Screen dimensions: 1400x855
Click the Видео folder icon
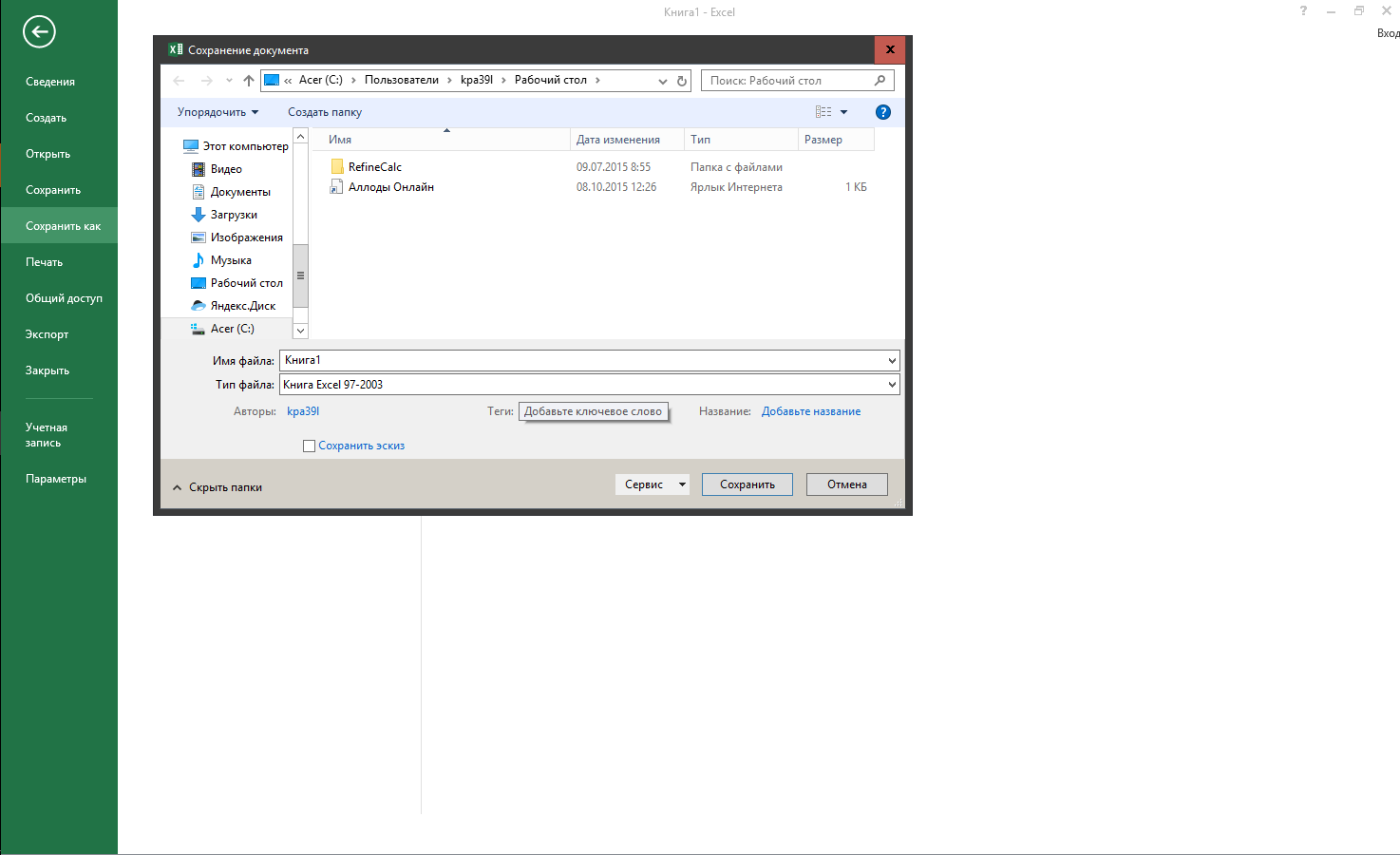pyautogui.click(x=199, y=169)
